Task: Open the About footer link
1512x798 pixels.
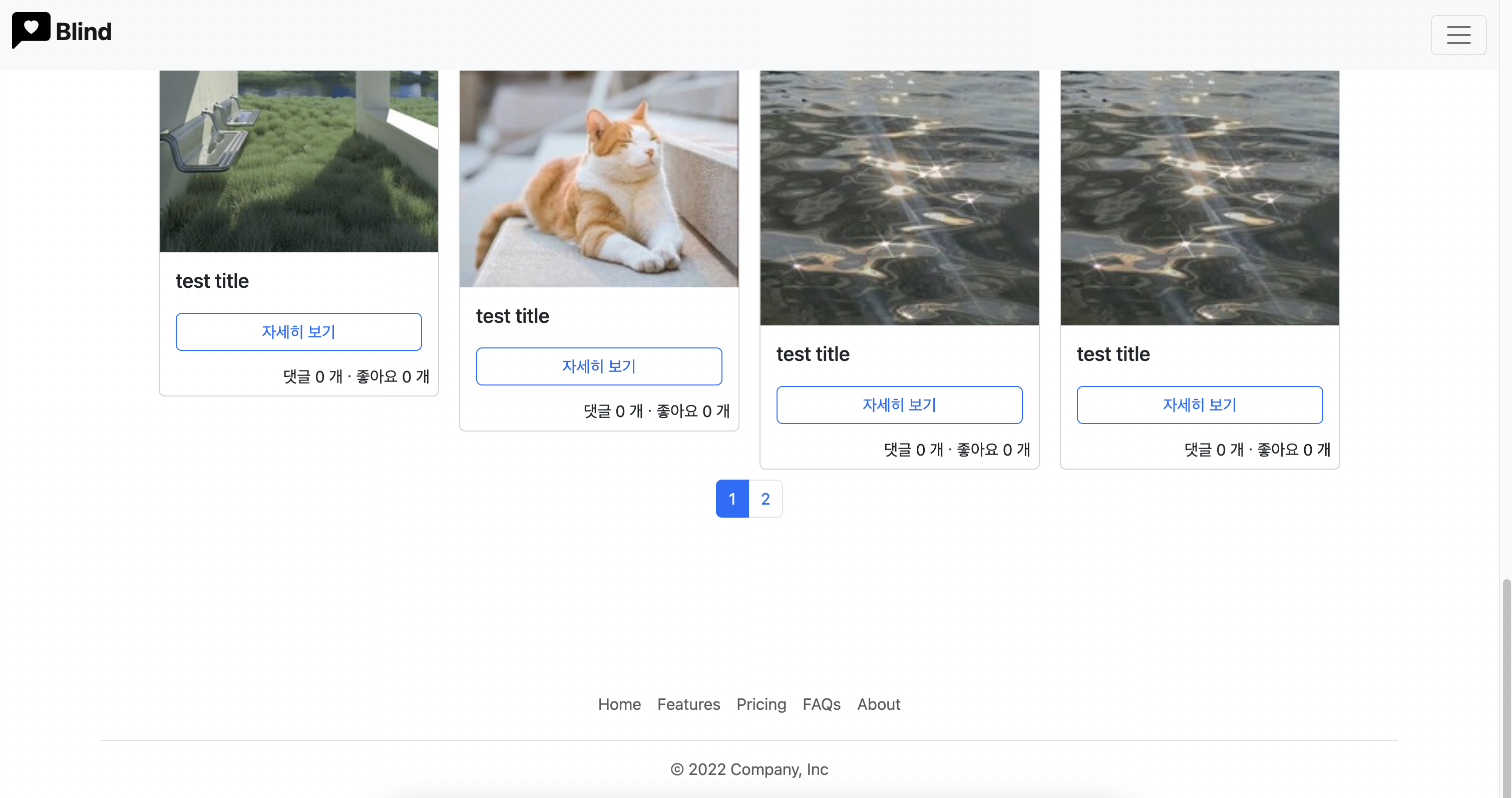Action: tap(879, 704)
